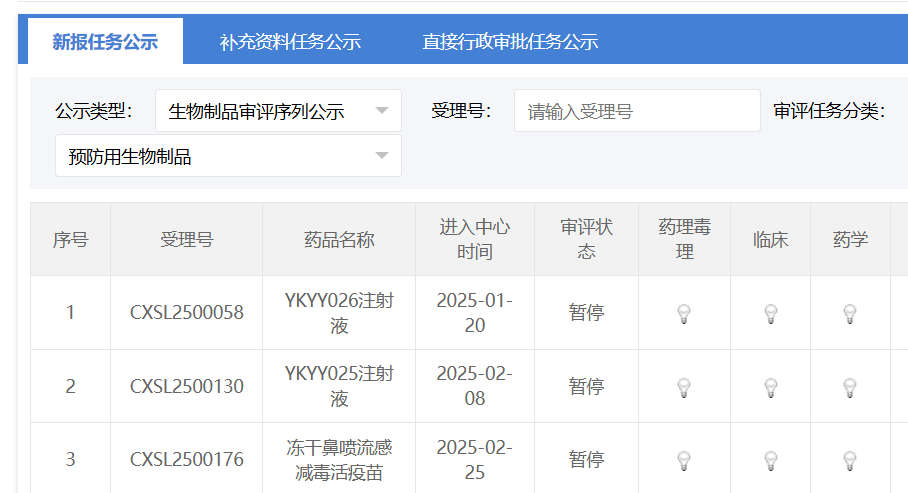Switch to the 新报任务公示 tab
Screen dimensions: 908x493
pos(105,41)
